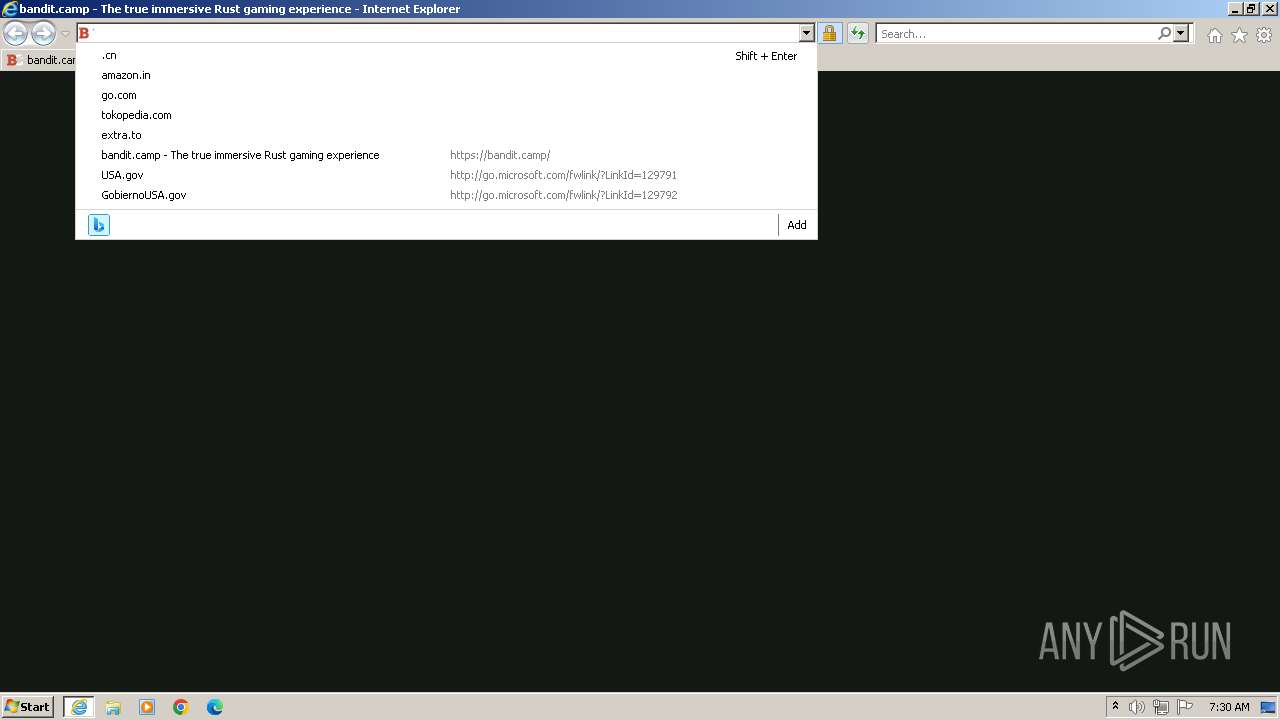Select the amazon.in suggestion
The height and width of the screenshot is (720, 1280).
446,75
